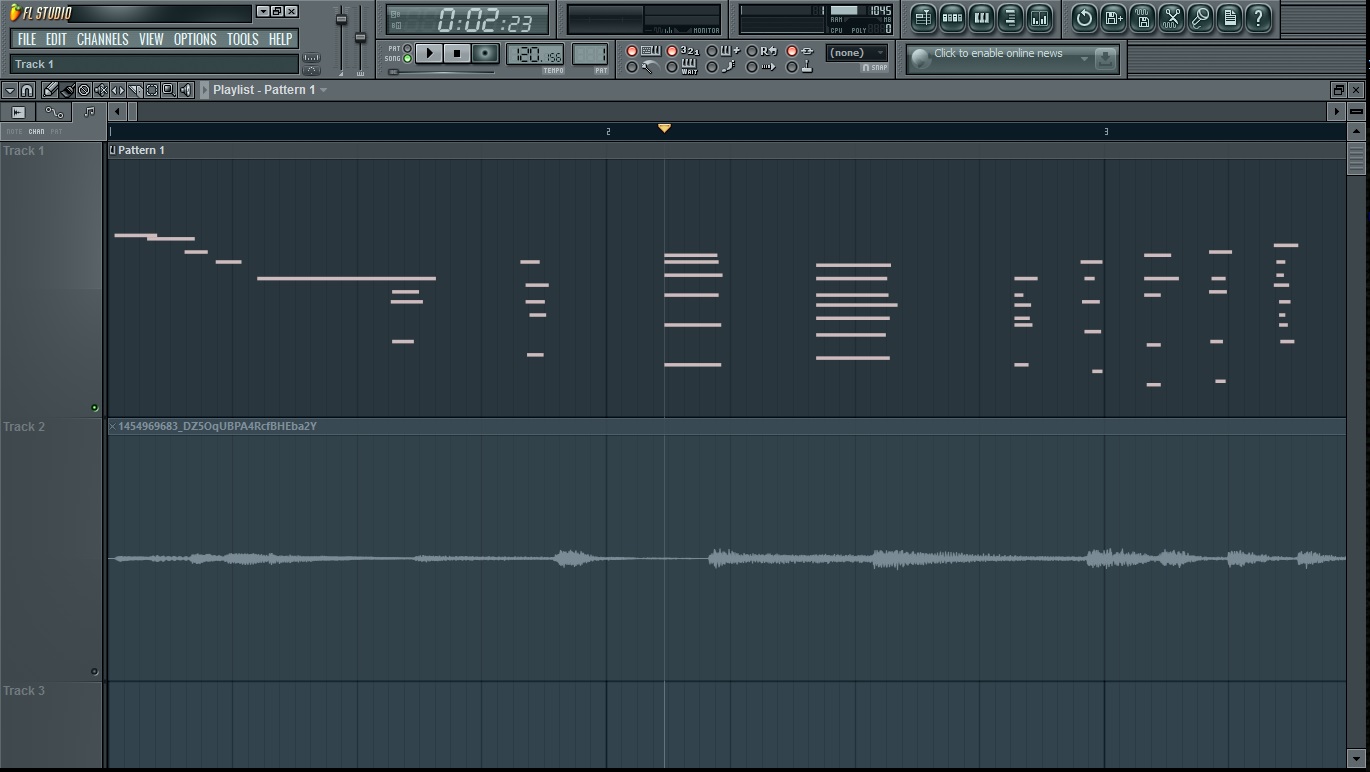1370x772 pixels.
Task: Open the Piano Roll window
Action: (981, 17)
